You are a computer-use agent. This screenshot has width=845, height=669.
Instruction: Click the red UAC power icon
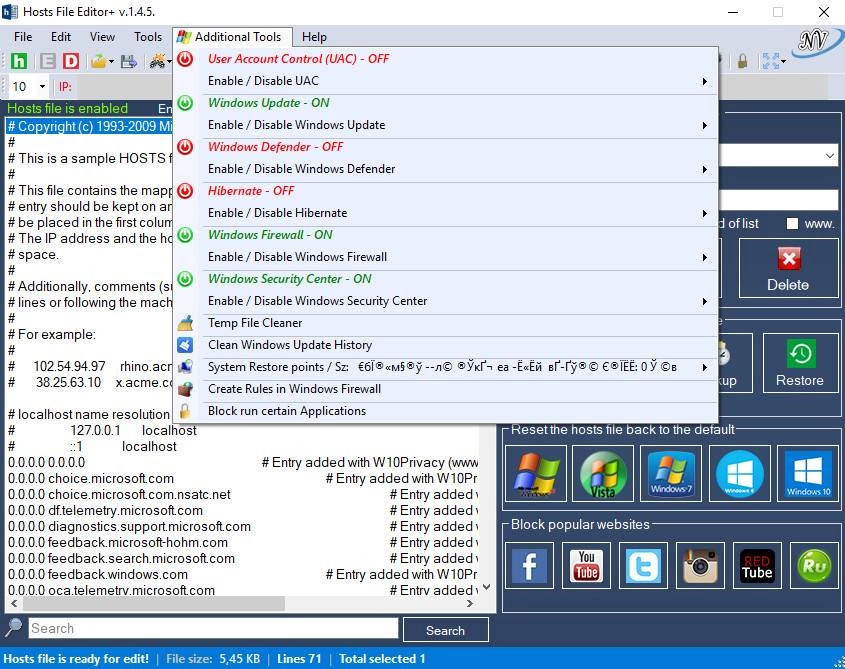pos(185,59)
